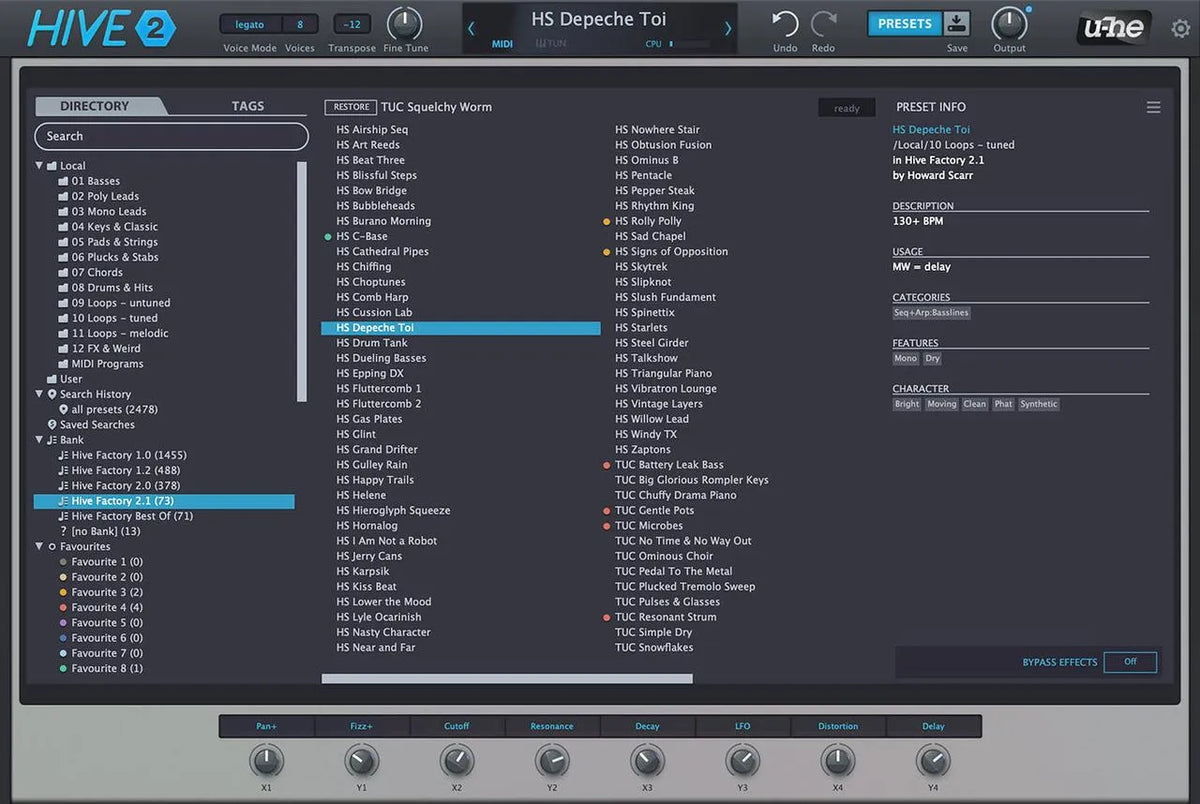This screenshot has height=804, width=1200.
Task: Collapse the Favourites section
Action: 40,547
